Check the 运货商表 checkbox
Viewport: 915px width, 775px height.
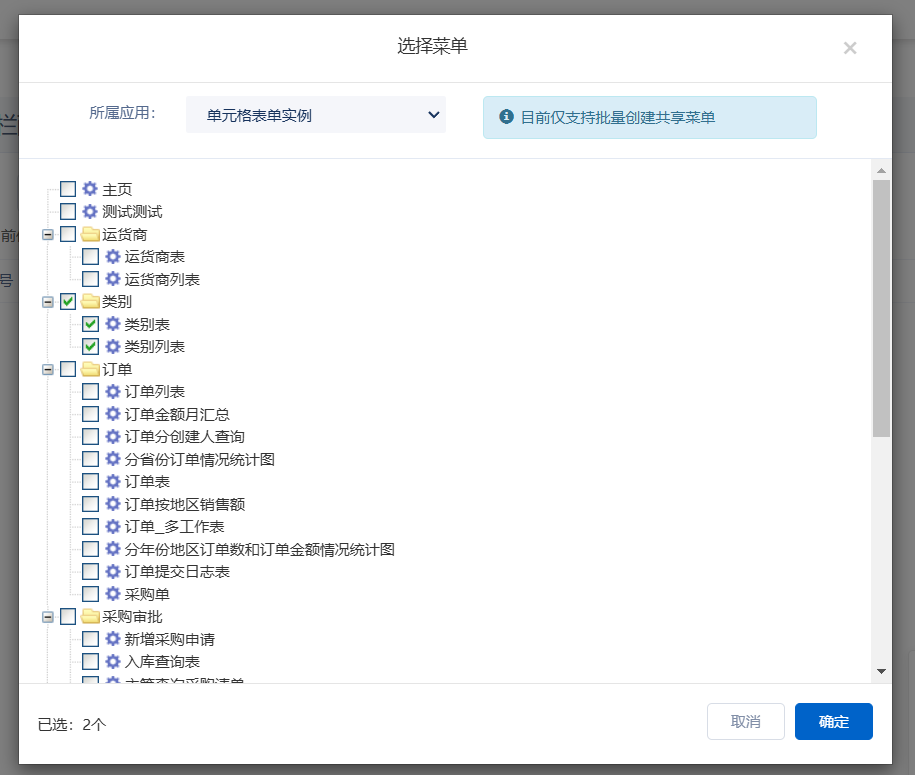pyautogui.click(x=90, y=256)
